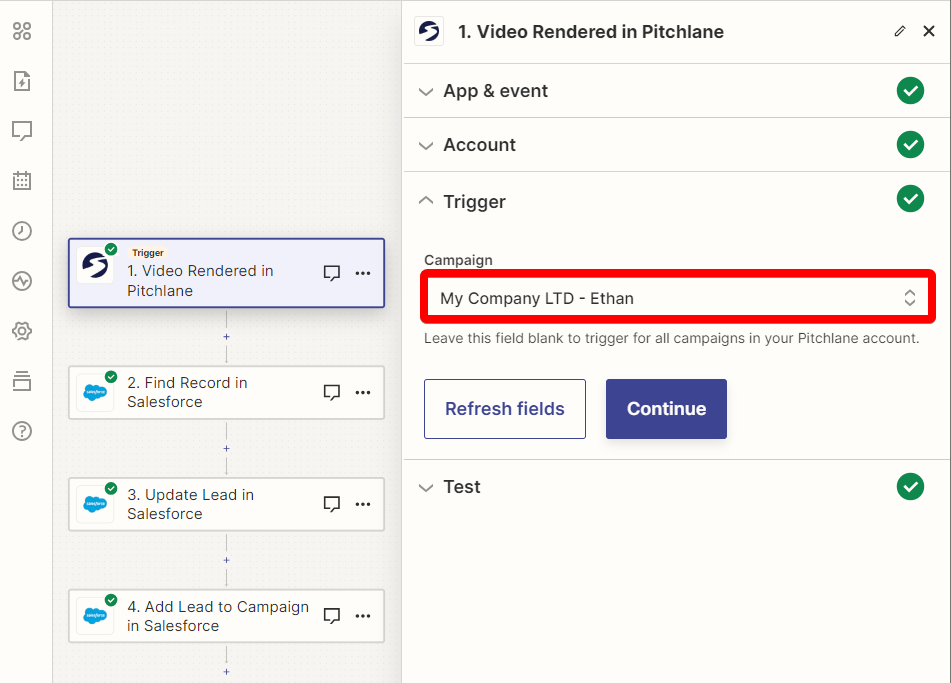Screen dimensions: 951x683
Task: Add comment on Video Rendered in Pitchlane step
Action: (332, 273)
